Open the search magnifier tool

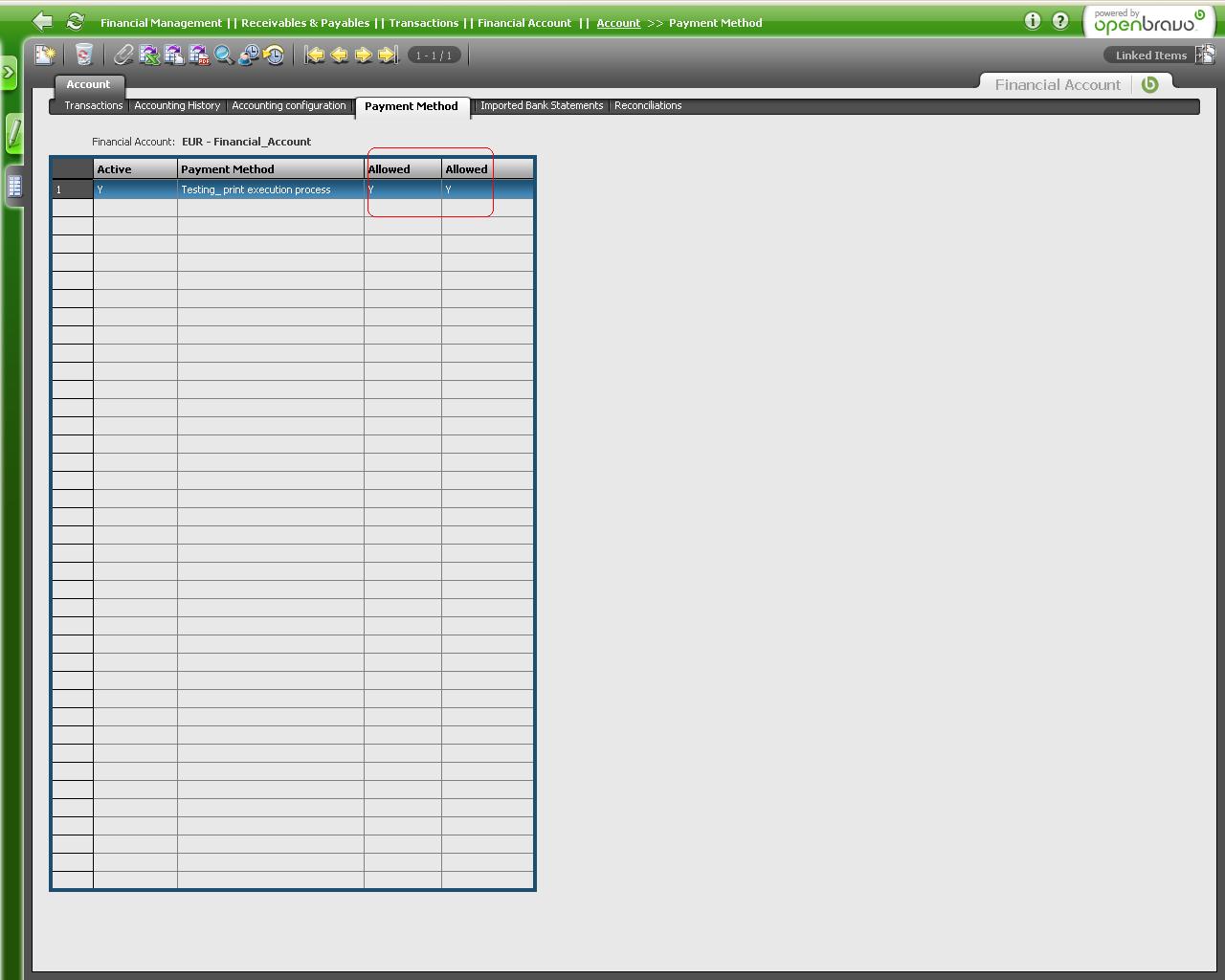point(224,56)
